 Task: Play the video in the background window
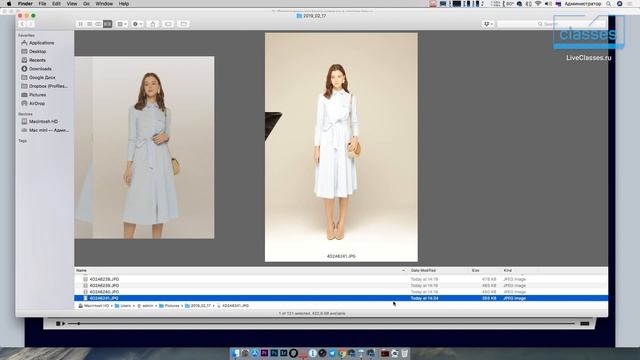tap(64, 324)
